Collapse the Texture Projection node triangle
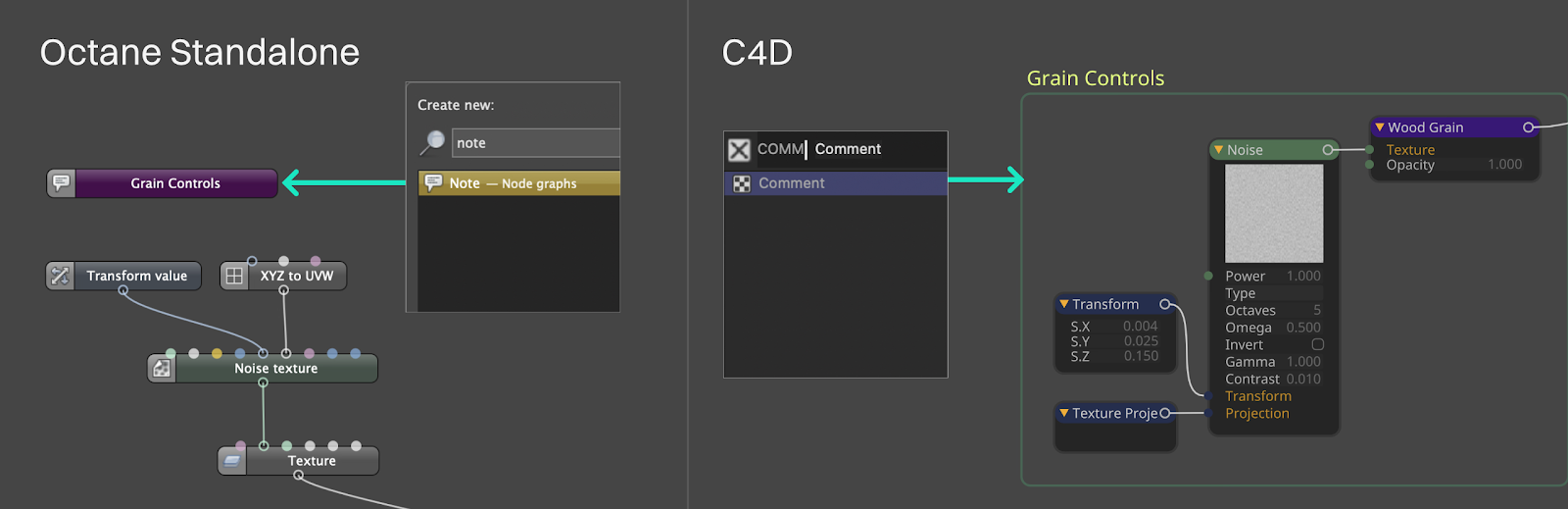This screenshot has width=1568, height=509. [1064, 414]
